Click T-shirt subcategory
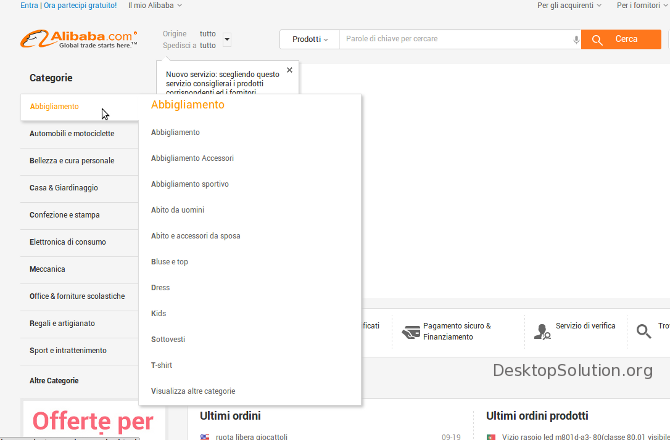Screen dimensions: 670x440 click(x=162, y=365)
